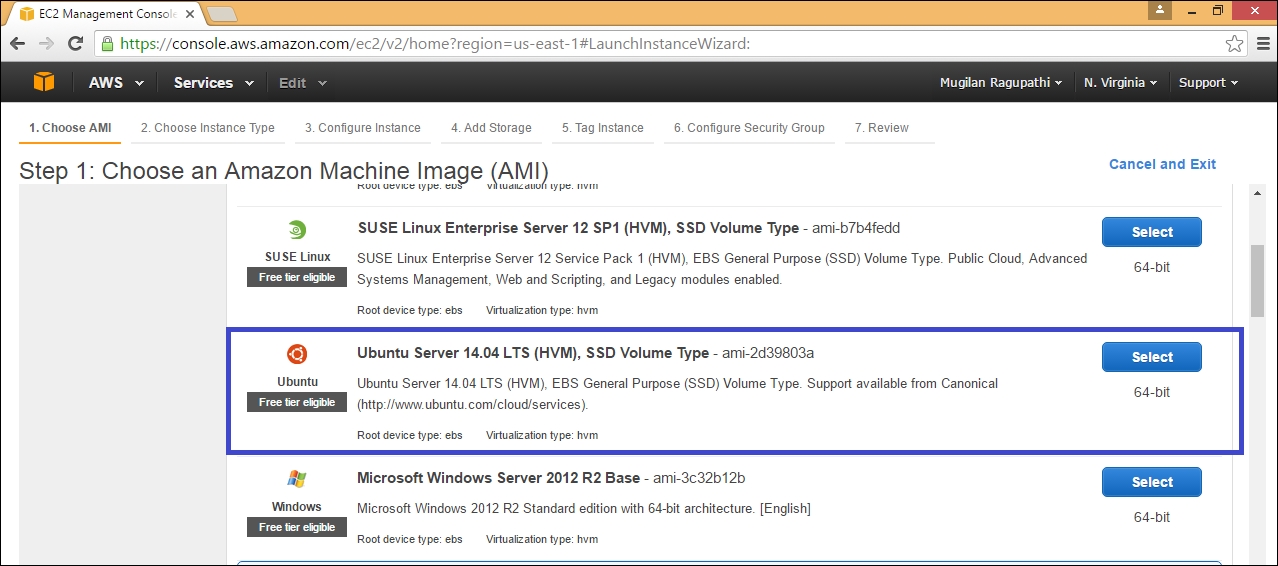1278x566 pixels.
Task: Click 64-bit label under SUSE Select button
Action: [1152, 267]
